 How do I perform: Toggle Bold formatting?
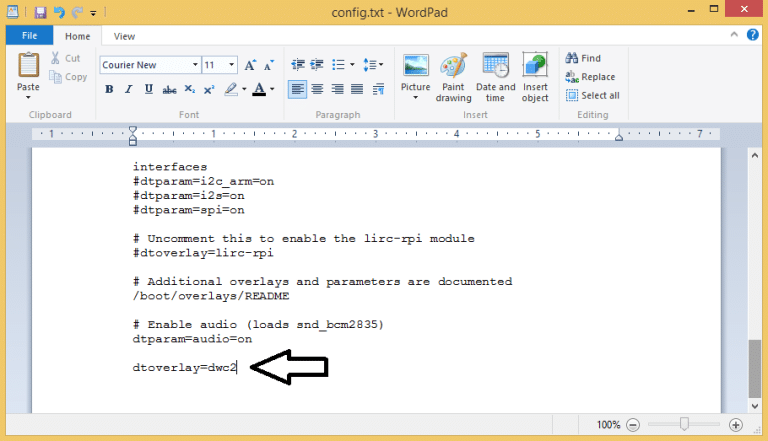(x=109, y=89)
